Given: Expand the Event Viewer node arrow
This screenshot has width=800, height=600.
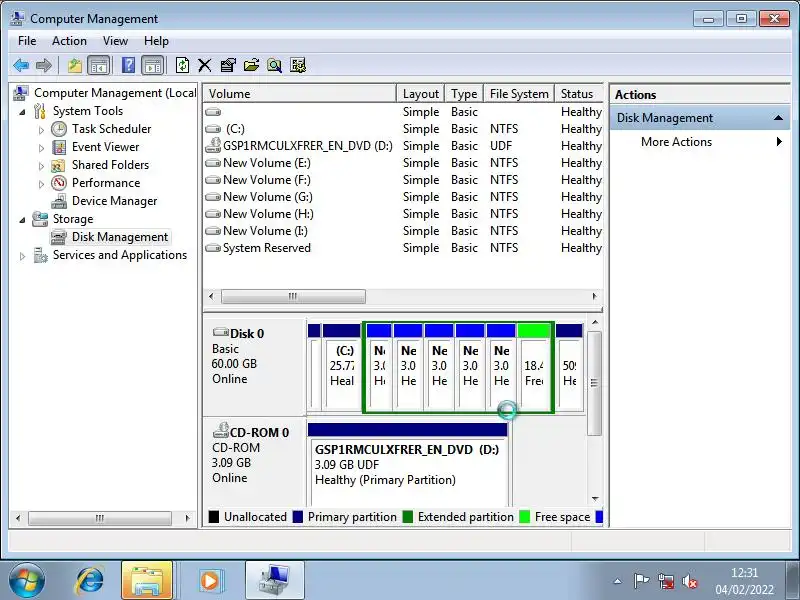Looking at the screenshot, I should tap(41, 148).
